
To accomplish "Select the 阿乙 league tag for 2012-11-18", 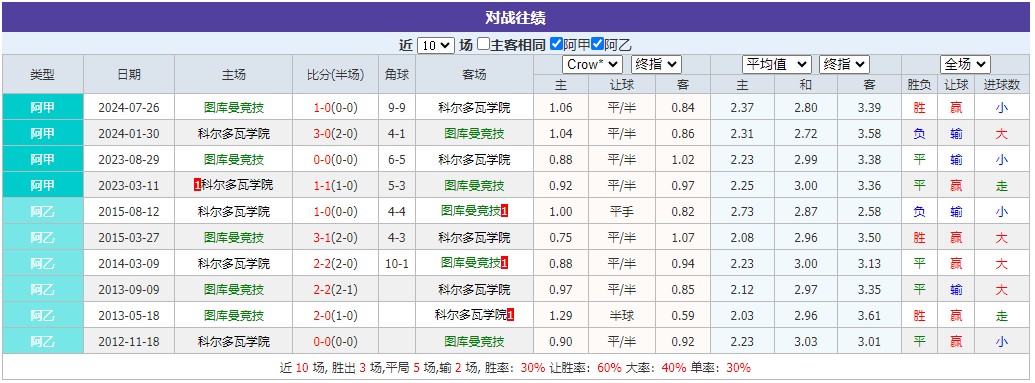I will pyautogui.click(x=43, y=342).
